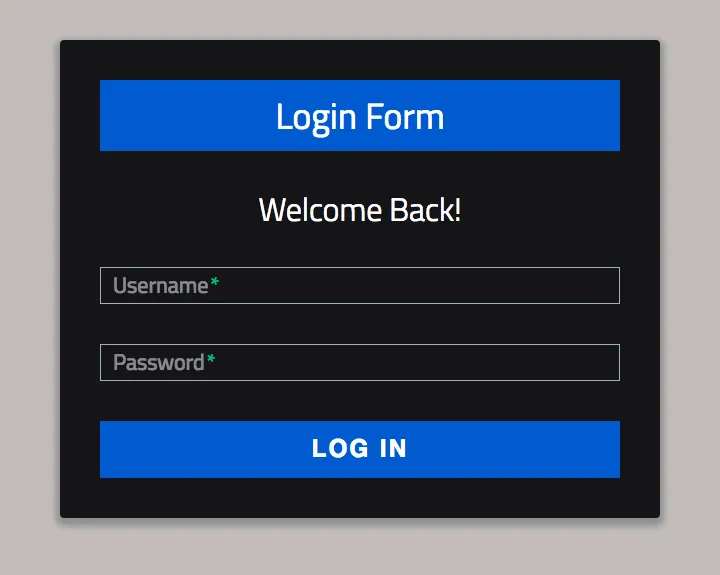The image size is (720, 575).
Task: Focus the Username placeholder label
Action: pyautogui.click(x=160, y=286)
